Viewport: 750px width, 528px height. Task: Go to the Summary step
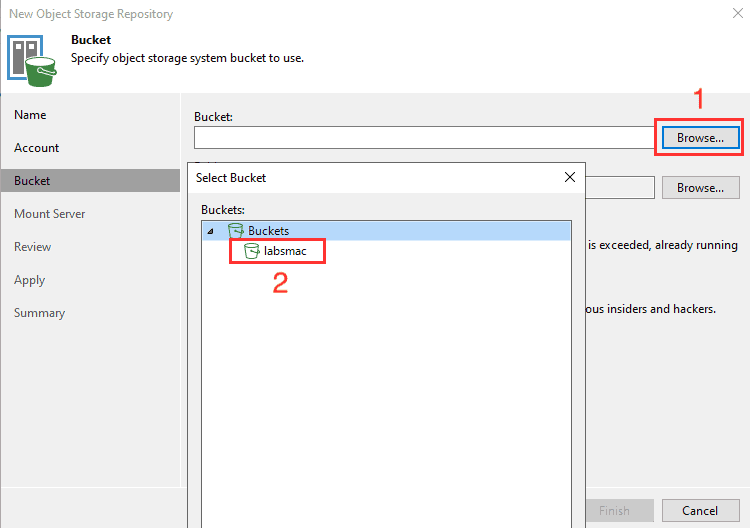tap(39, 313)
